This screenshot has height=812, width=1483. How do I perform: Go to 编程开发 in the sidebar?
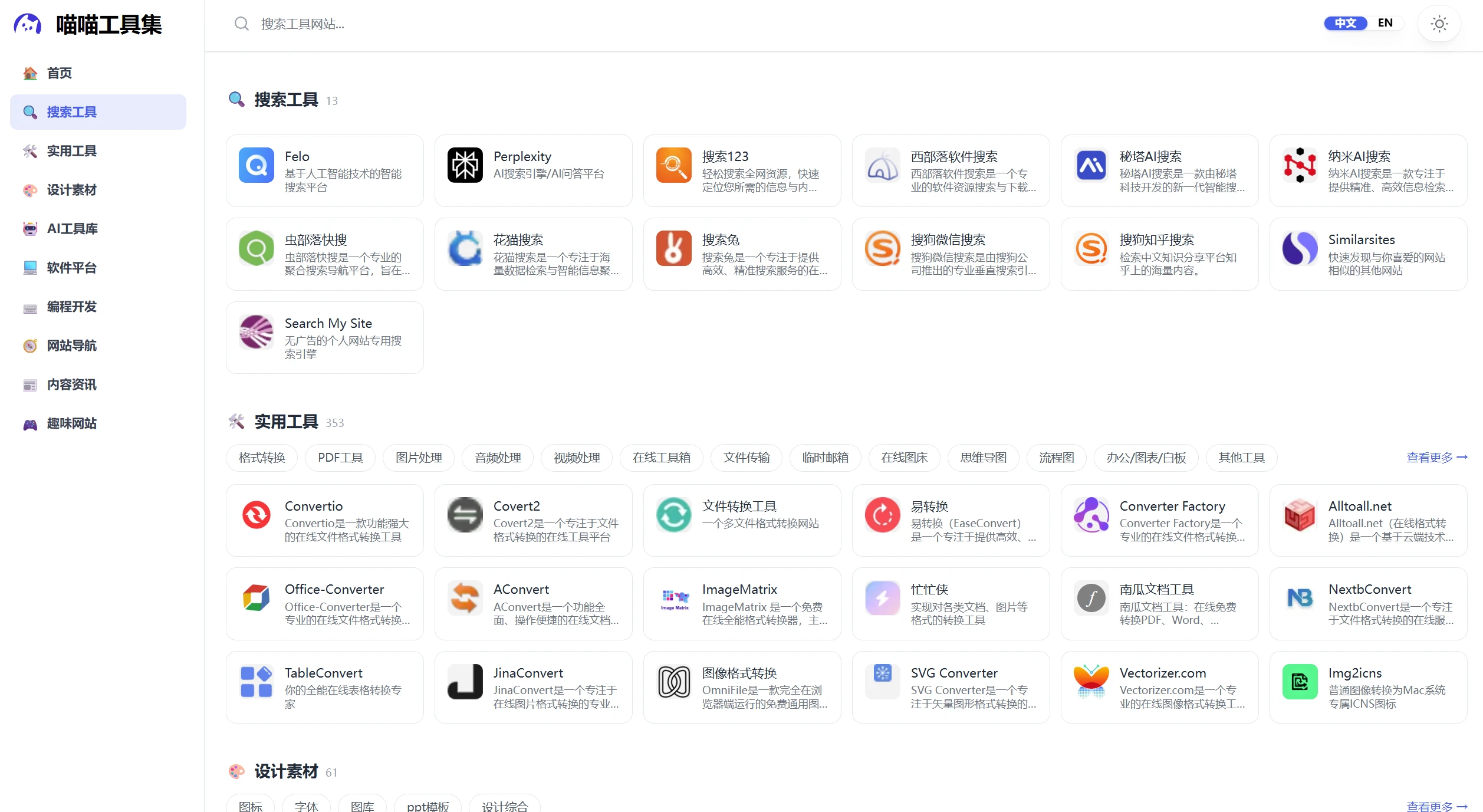[98, 307]
